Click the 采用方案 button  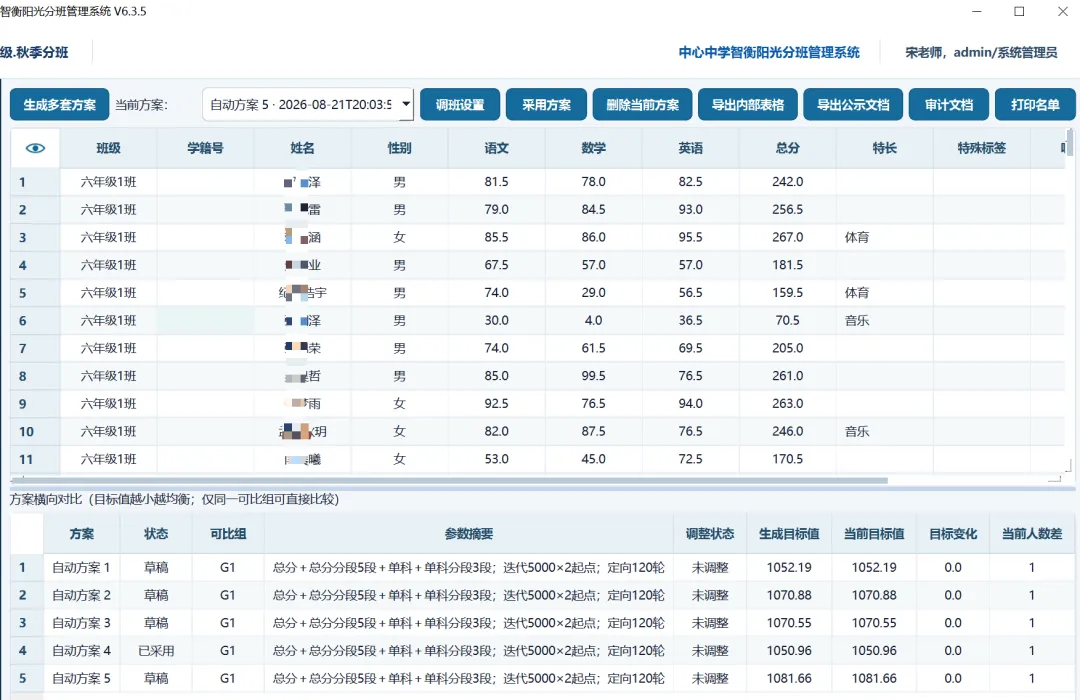546,105
